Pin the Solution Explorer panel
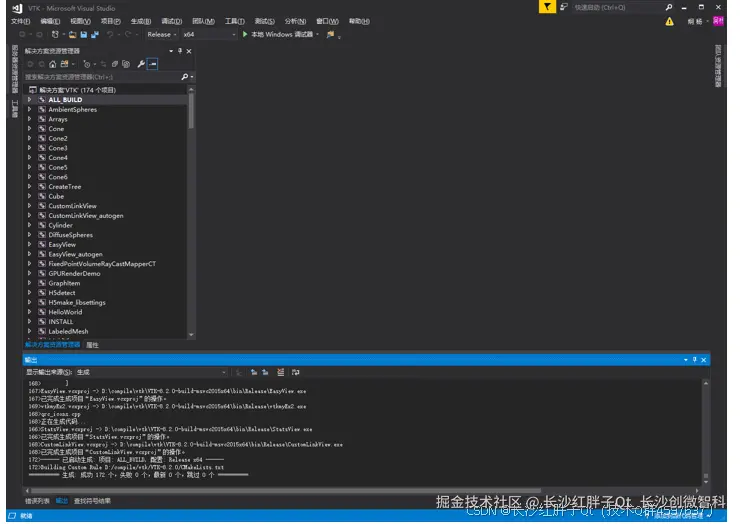The width and height of the screenshot is (740, 524). [180, 51]
